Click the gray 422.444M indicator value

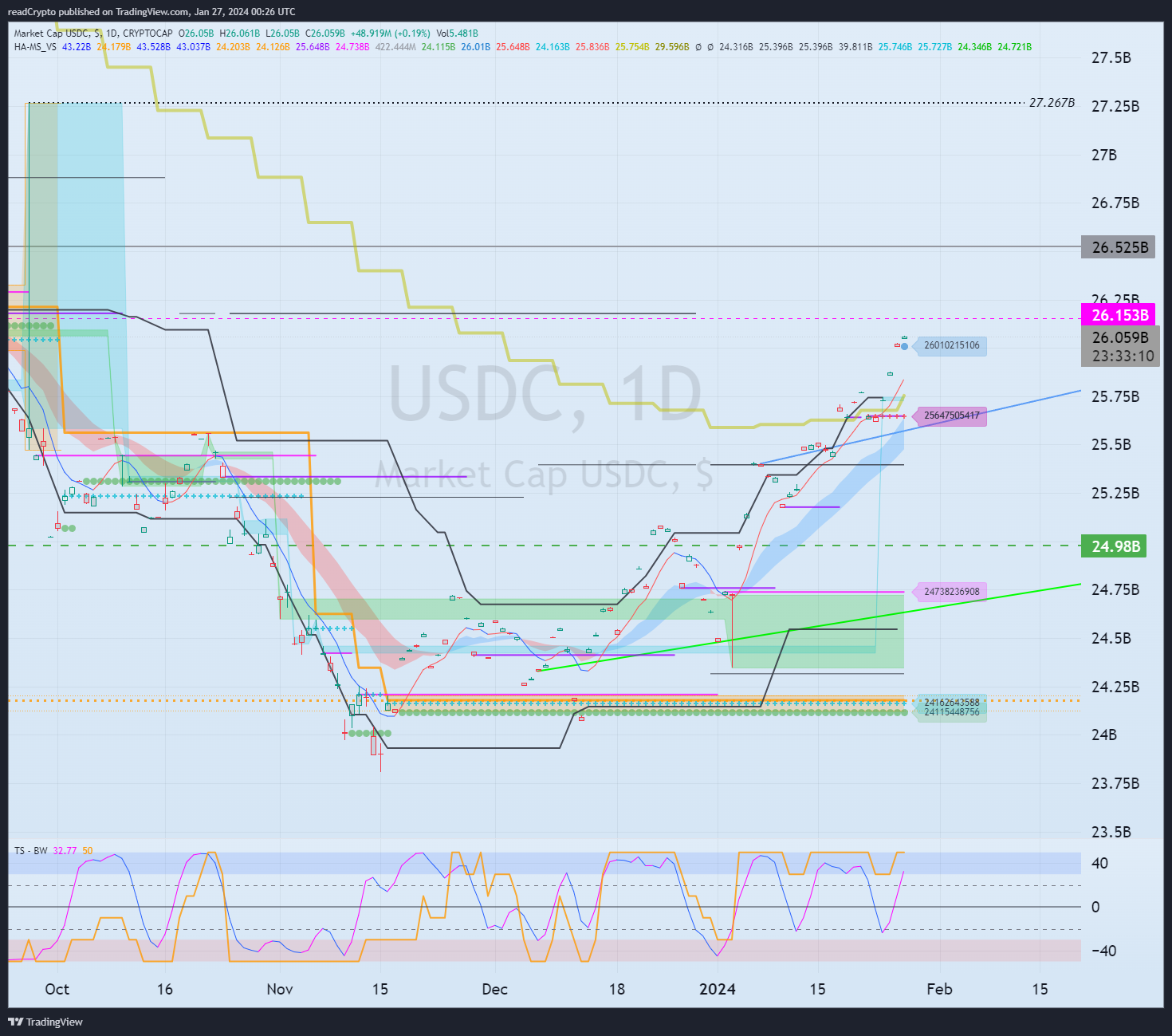click(x=395, y=47)
